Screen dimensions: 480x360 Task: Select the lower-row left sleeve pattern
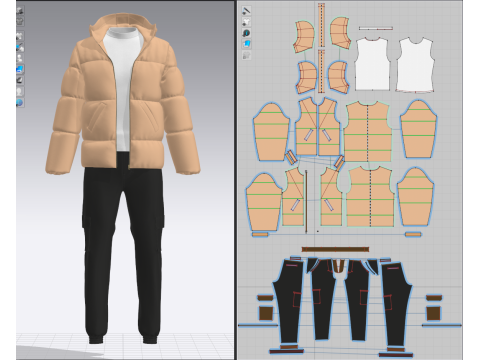[264, 202]
